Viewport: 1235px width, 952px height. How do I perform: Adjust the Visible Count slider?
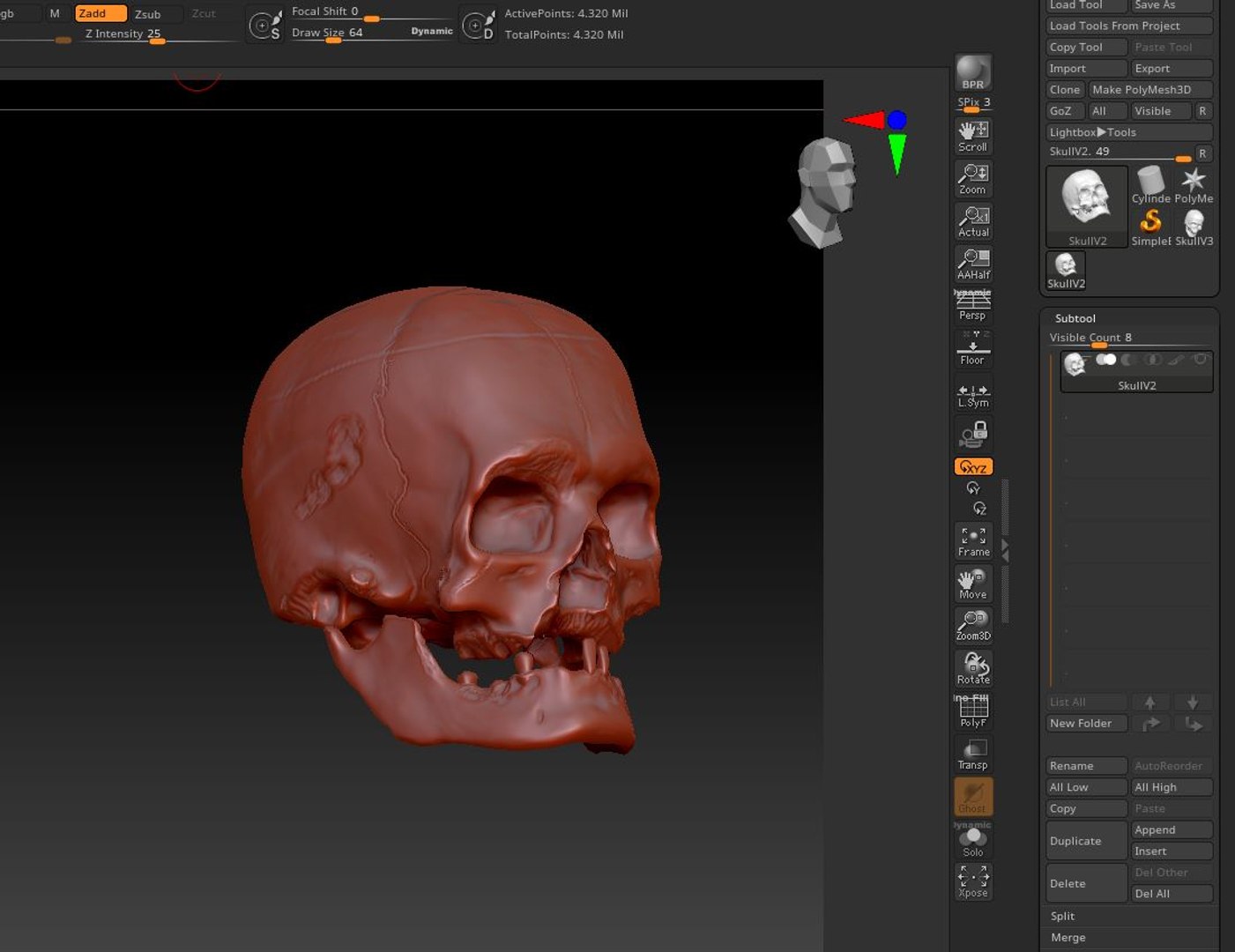(x=1129, y=339)
